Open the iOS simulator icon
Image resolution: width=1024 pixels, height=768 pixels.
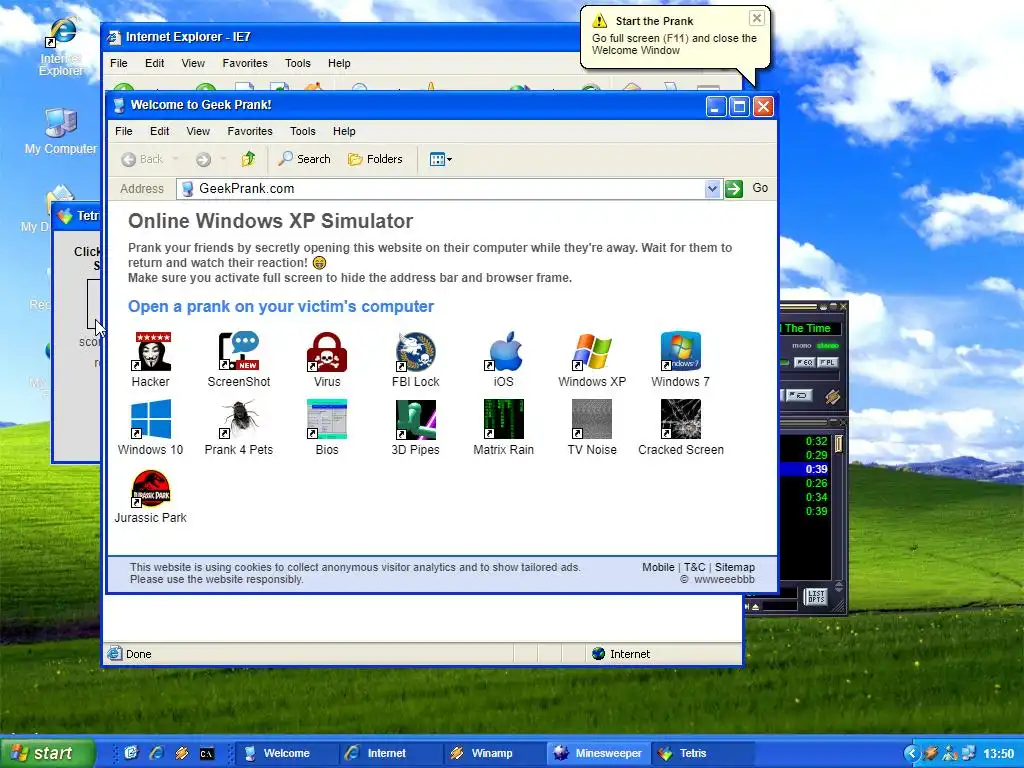tap(504, 359)
